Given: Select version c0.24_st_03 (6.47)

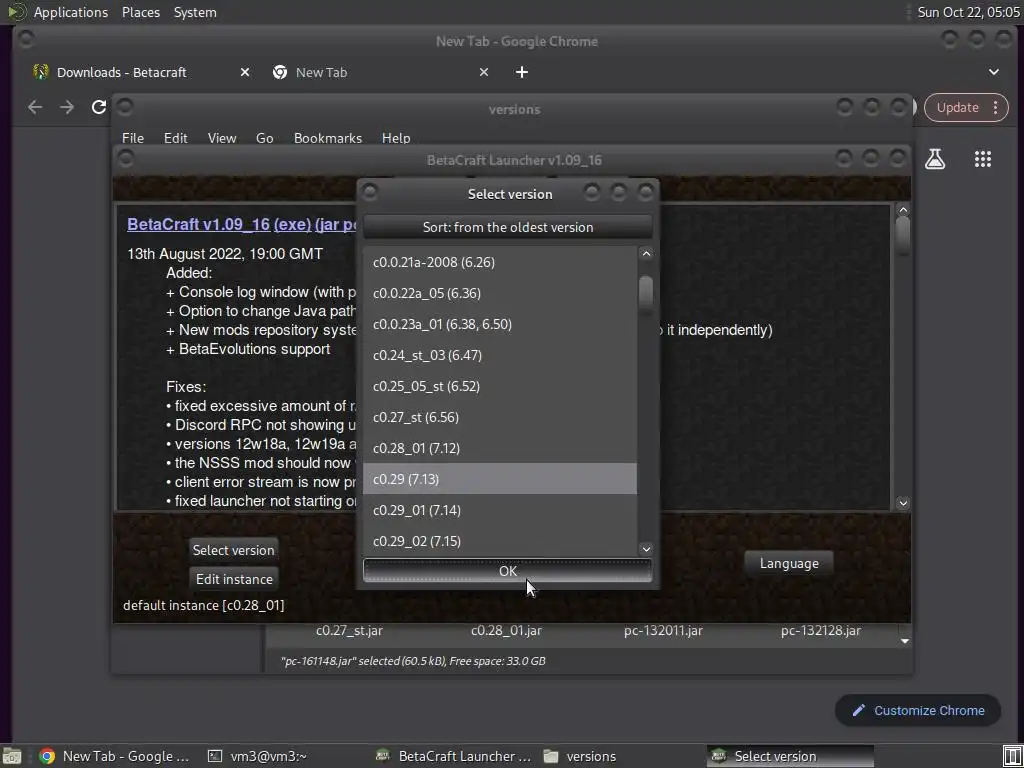Looking at the screenshot, I should pos(500,355).
